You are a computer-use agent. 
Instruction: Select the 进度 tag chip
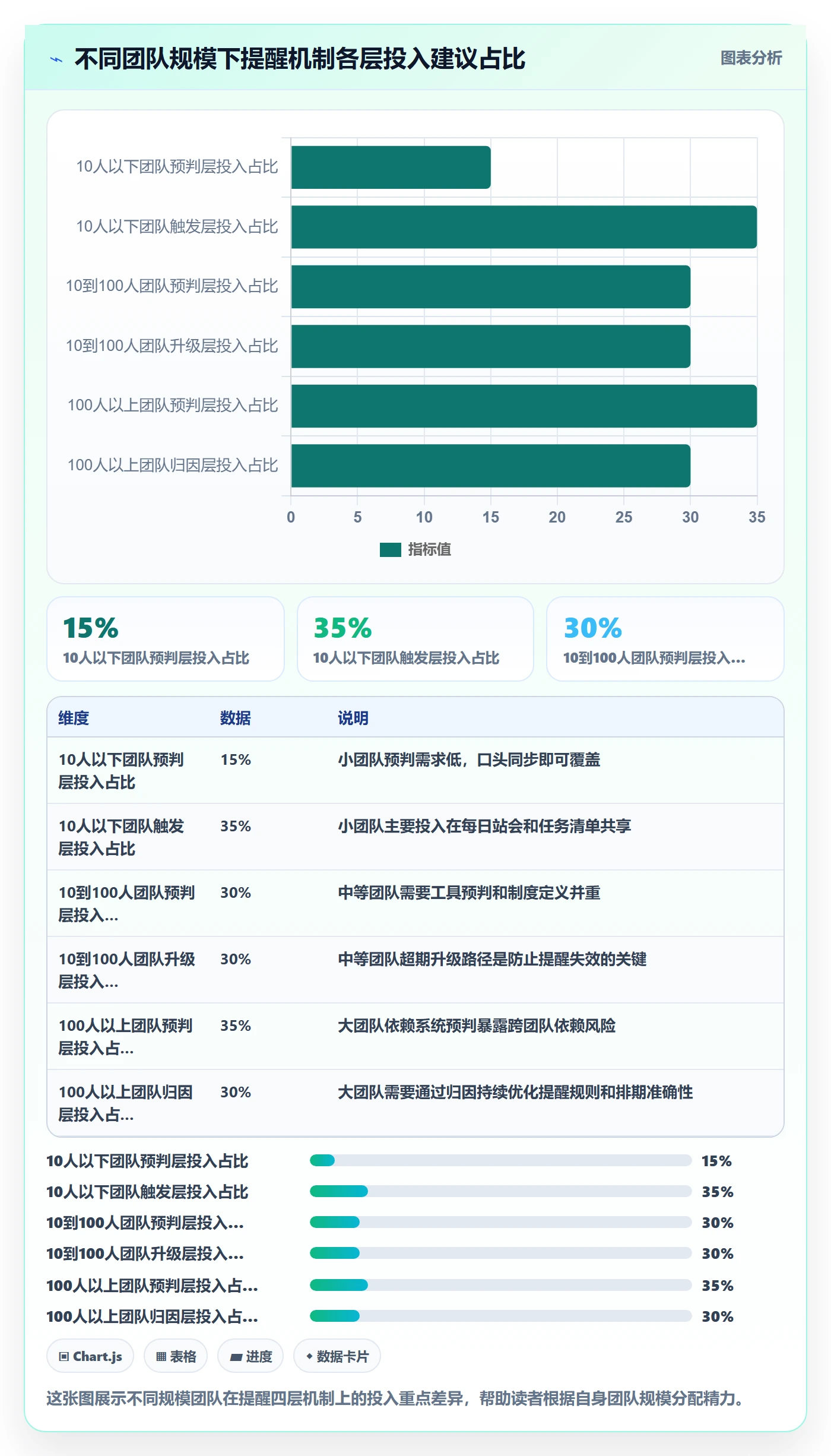pos(250,1356)
